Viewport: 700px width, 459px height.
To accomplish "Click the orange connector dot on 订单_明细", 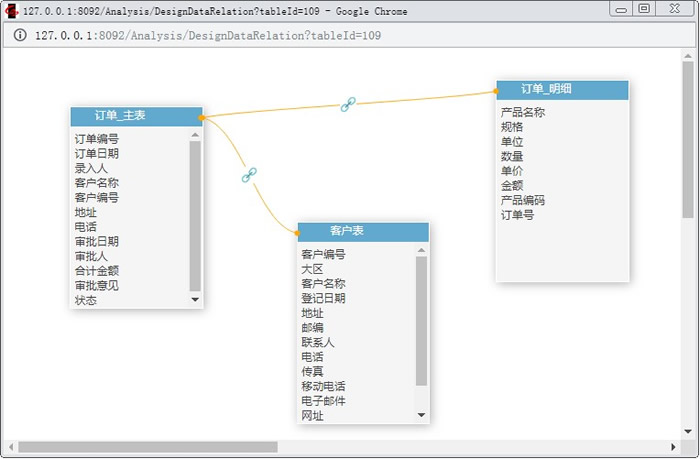I will 497,91.
